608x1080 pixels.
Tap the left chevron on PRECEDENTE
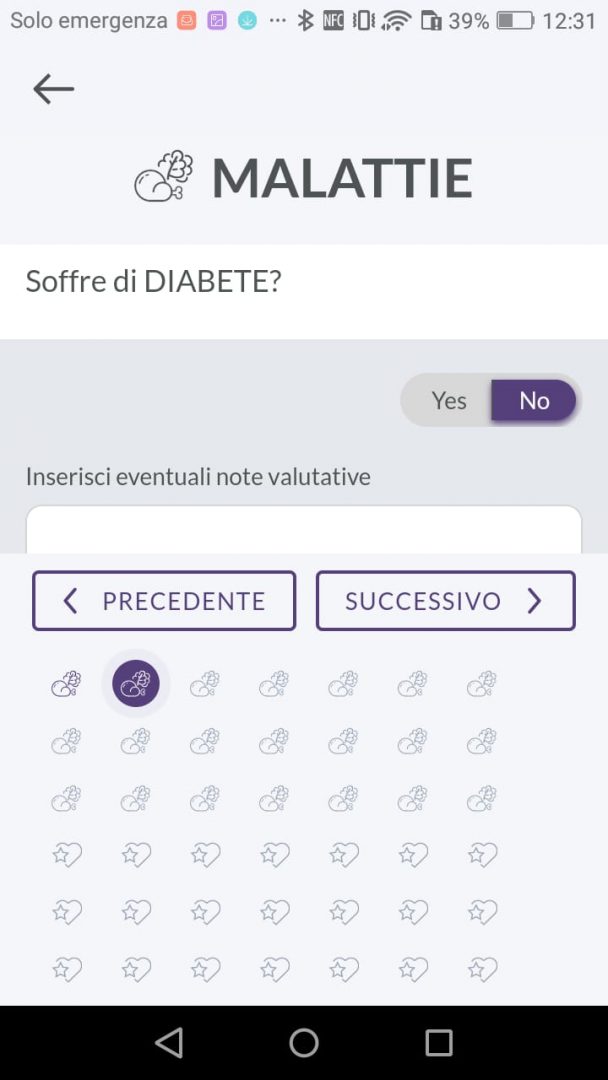[70, 601]
